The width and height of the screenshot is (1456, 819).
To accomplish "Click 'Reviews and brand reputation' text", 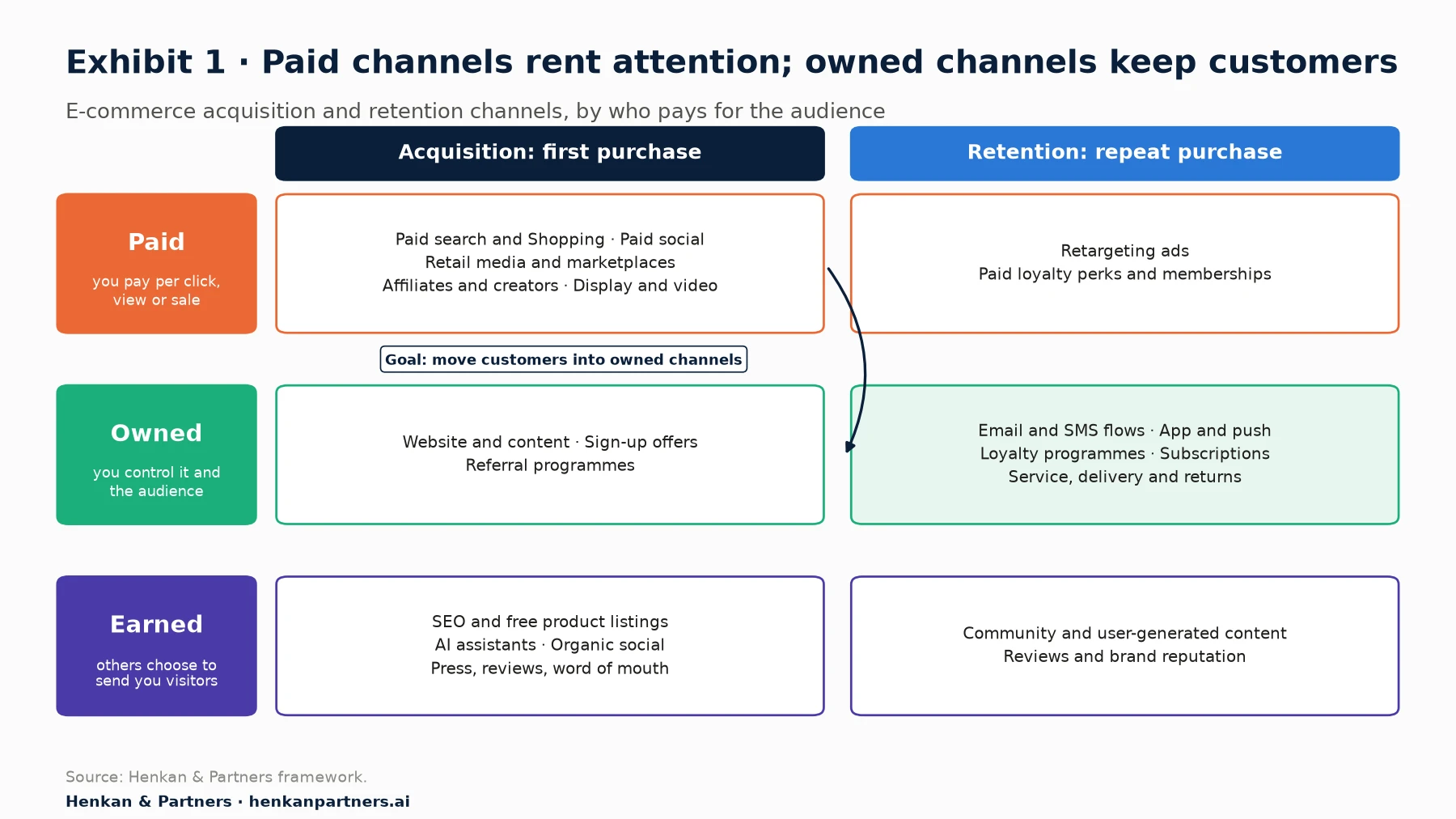I will pos(1124,656).
